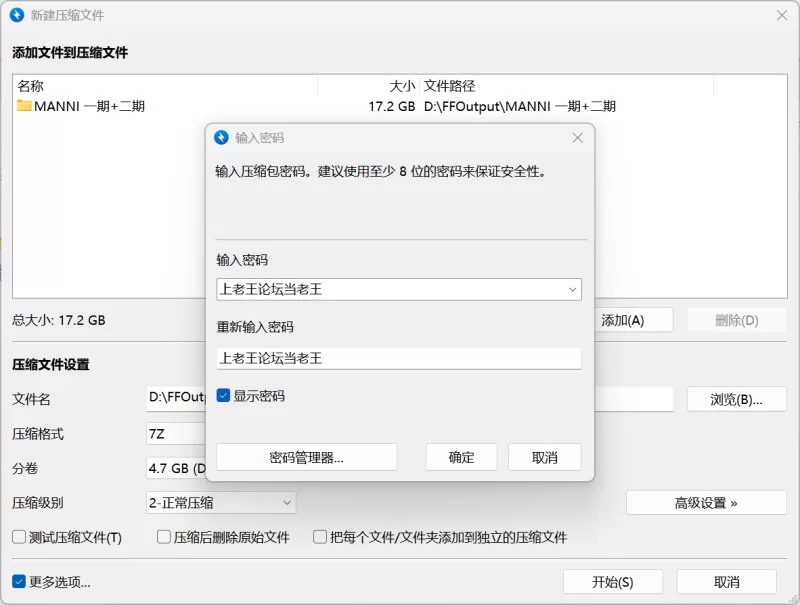Close the 输入密码 dialog
This screenshot has width=800, height=605.
pyautogui.click(x=577, y=138)
